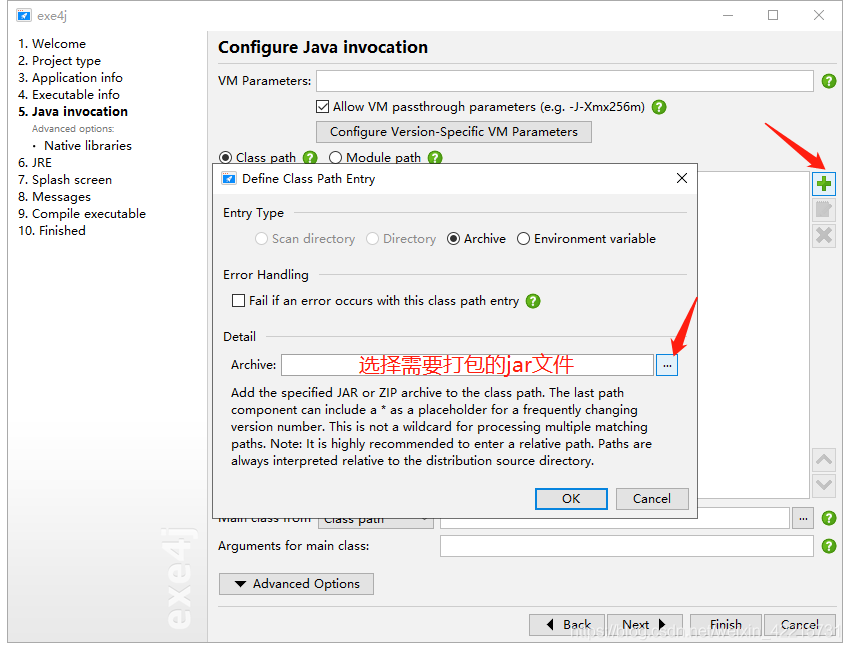Click the Arguments for main class field
The height and width of the screenshot is (650, 850).
[x=627, y=546]
